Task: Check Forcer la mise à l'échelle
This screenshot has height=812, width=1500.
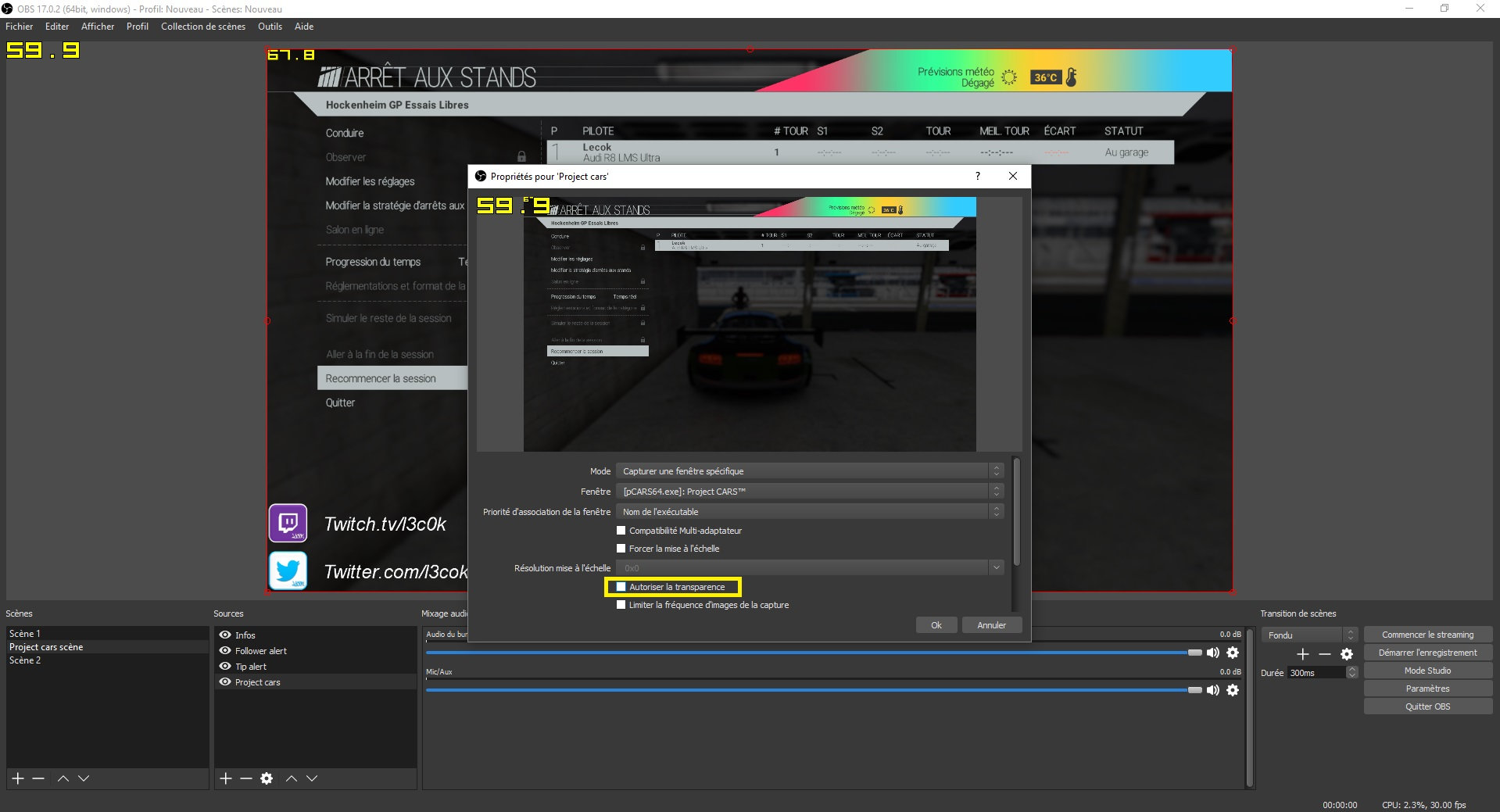Action: (621, 549)
